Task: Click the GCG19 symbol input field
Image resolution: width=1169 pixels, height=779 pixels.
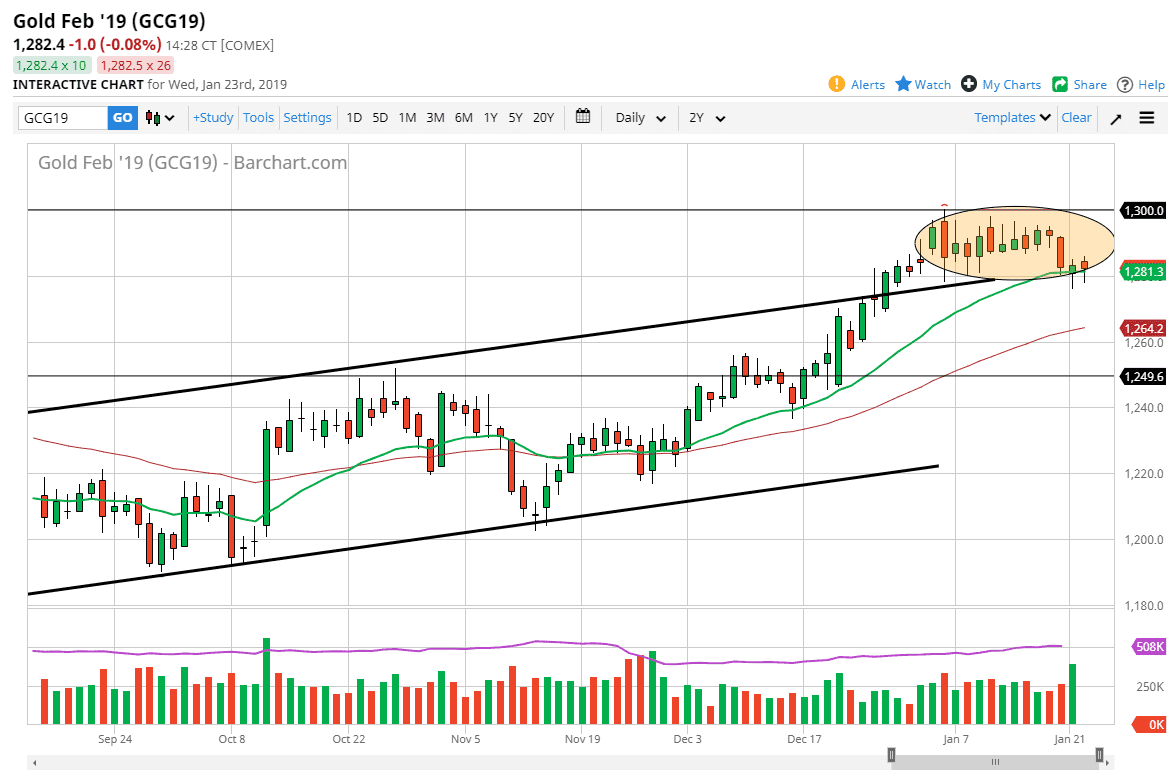Action: [x=63, y=118]
